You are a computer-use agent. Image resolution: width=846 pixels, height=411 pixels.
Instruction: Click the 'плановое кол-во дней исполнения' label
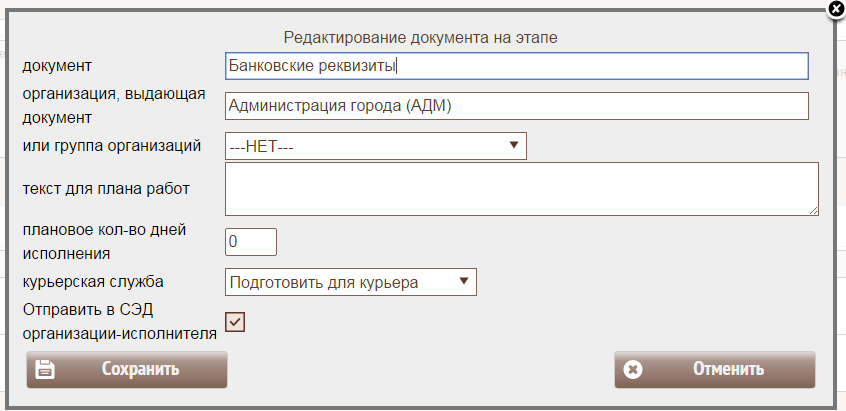pos(104,242)
